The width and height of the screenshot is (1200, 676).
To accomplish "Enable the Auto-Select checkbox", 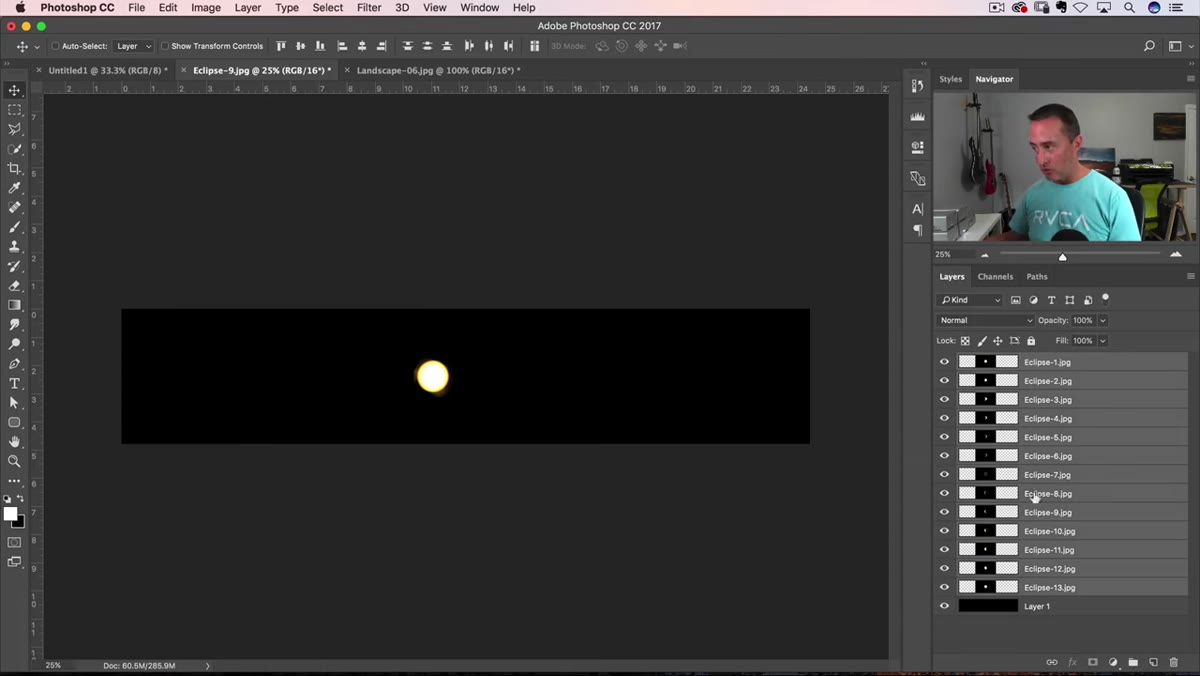I will coord(56,46).
